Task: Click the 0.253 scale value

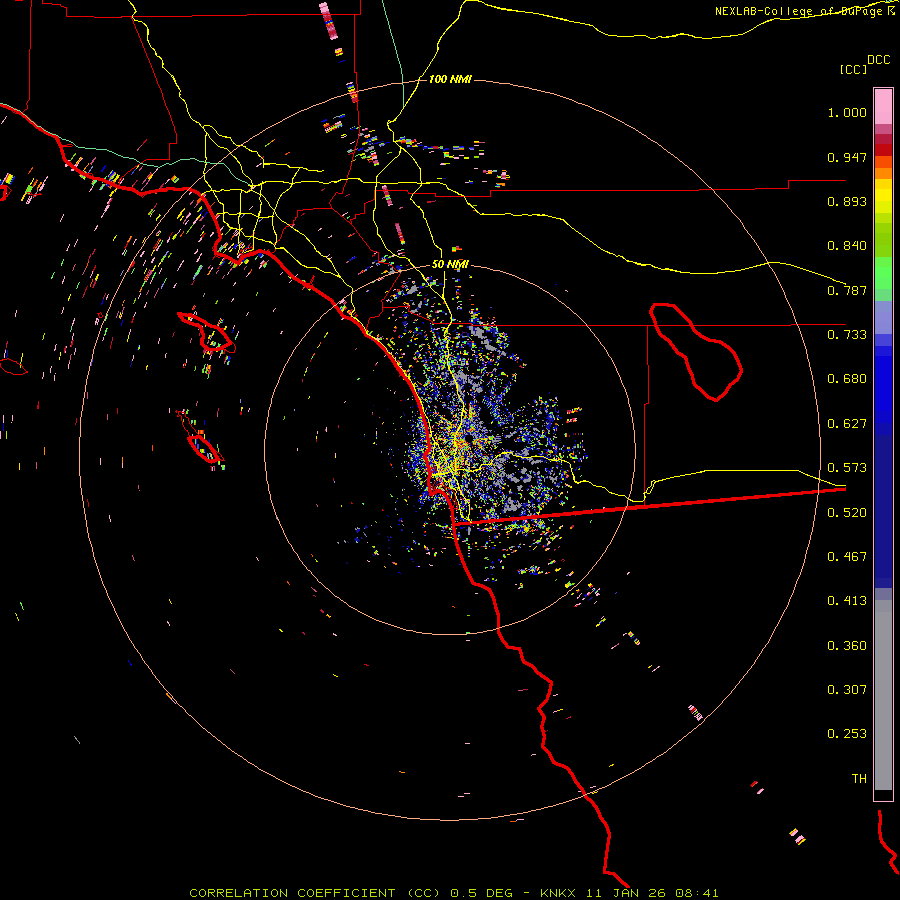Action: [847, 734]
